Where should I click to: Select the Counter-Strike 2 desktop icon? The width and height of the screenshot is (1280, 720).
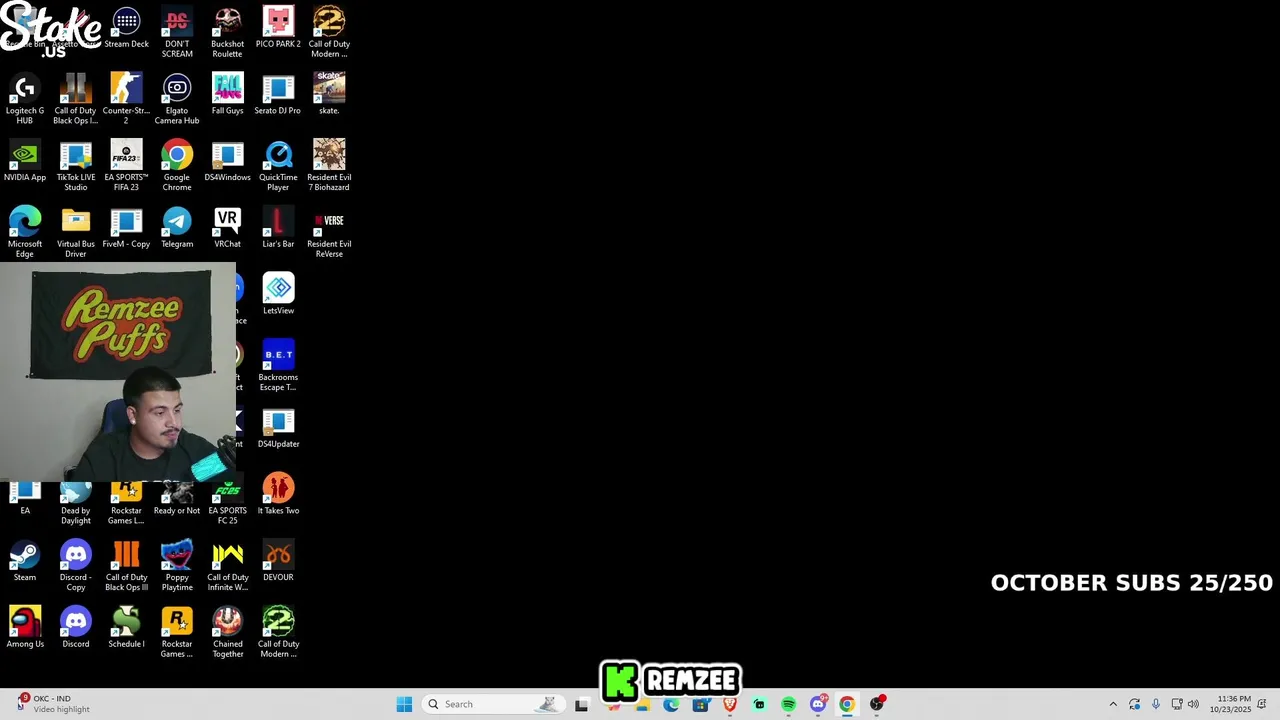coord(126,99)
